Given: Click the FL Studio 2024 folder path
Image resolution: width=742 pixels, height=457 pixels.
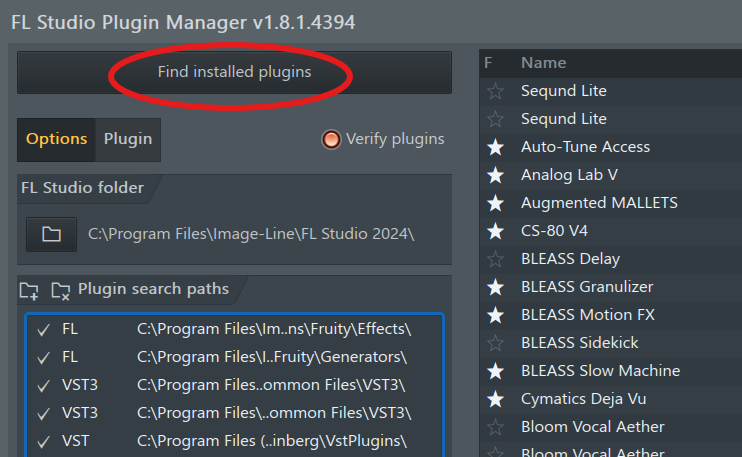Looking at the screenshot, I should (x=251, y=234).
